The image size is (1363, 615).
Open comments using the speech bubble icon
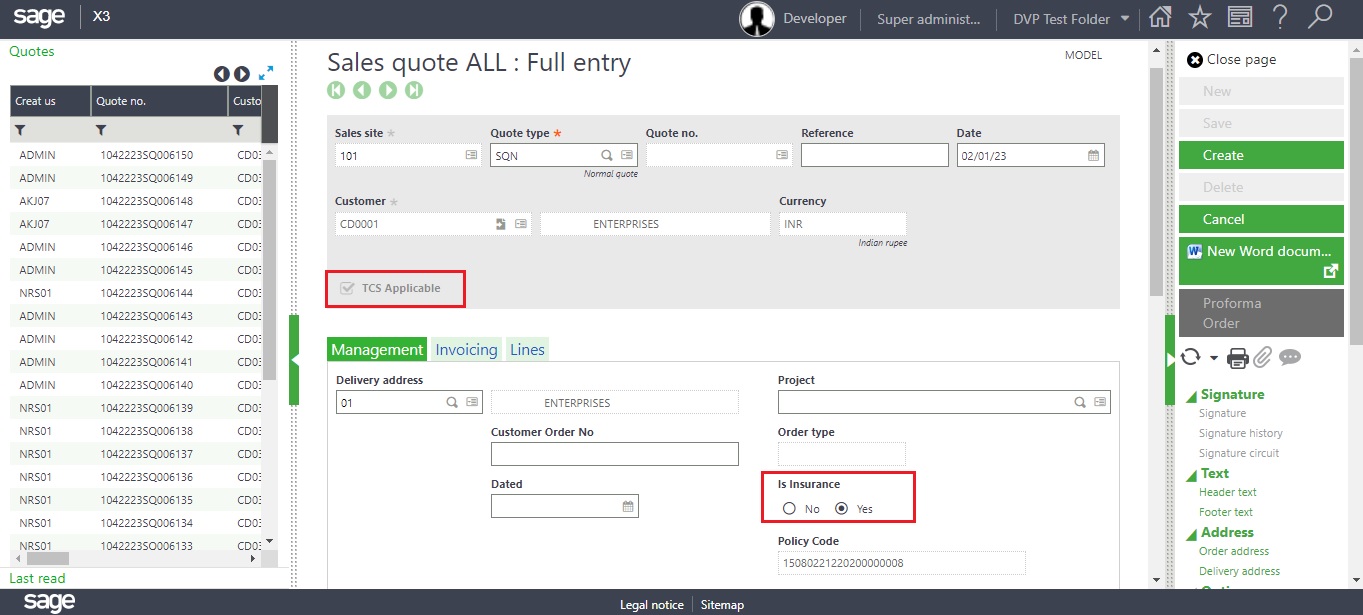tap(1290, 357)
